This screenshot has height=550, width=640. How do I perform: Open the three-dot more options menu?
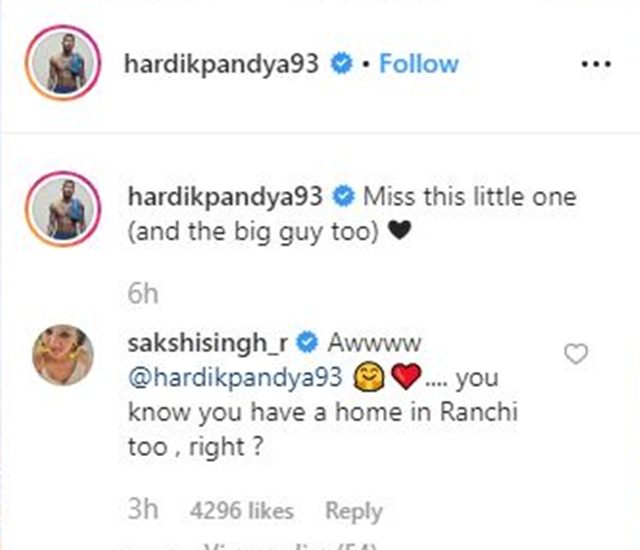click(x=596, y=64)
